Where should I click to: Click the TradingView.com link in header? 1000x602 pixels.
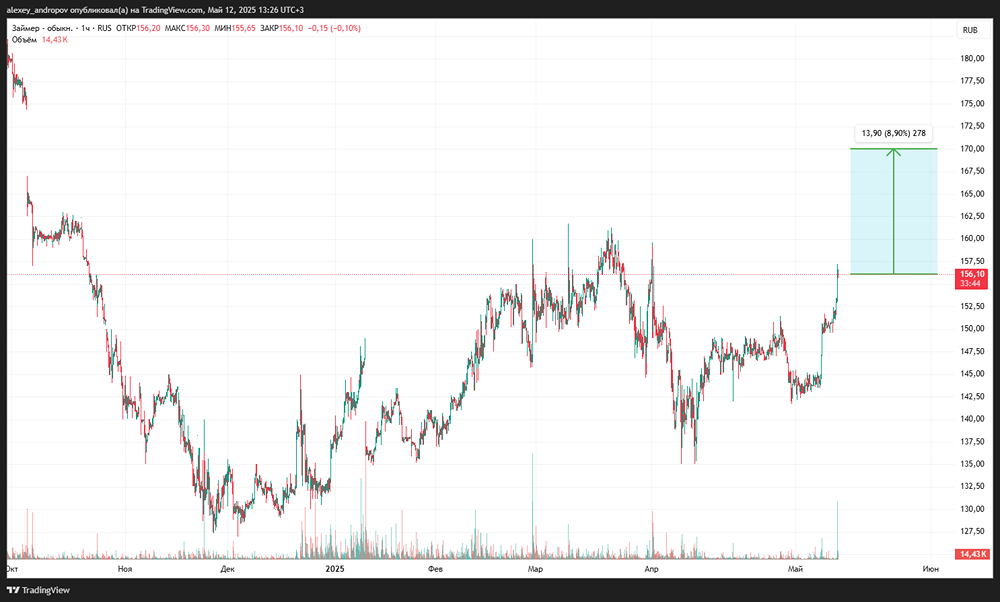pyautogui.click(x=173, y=10)
